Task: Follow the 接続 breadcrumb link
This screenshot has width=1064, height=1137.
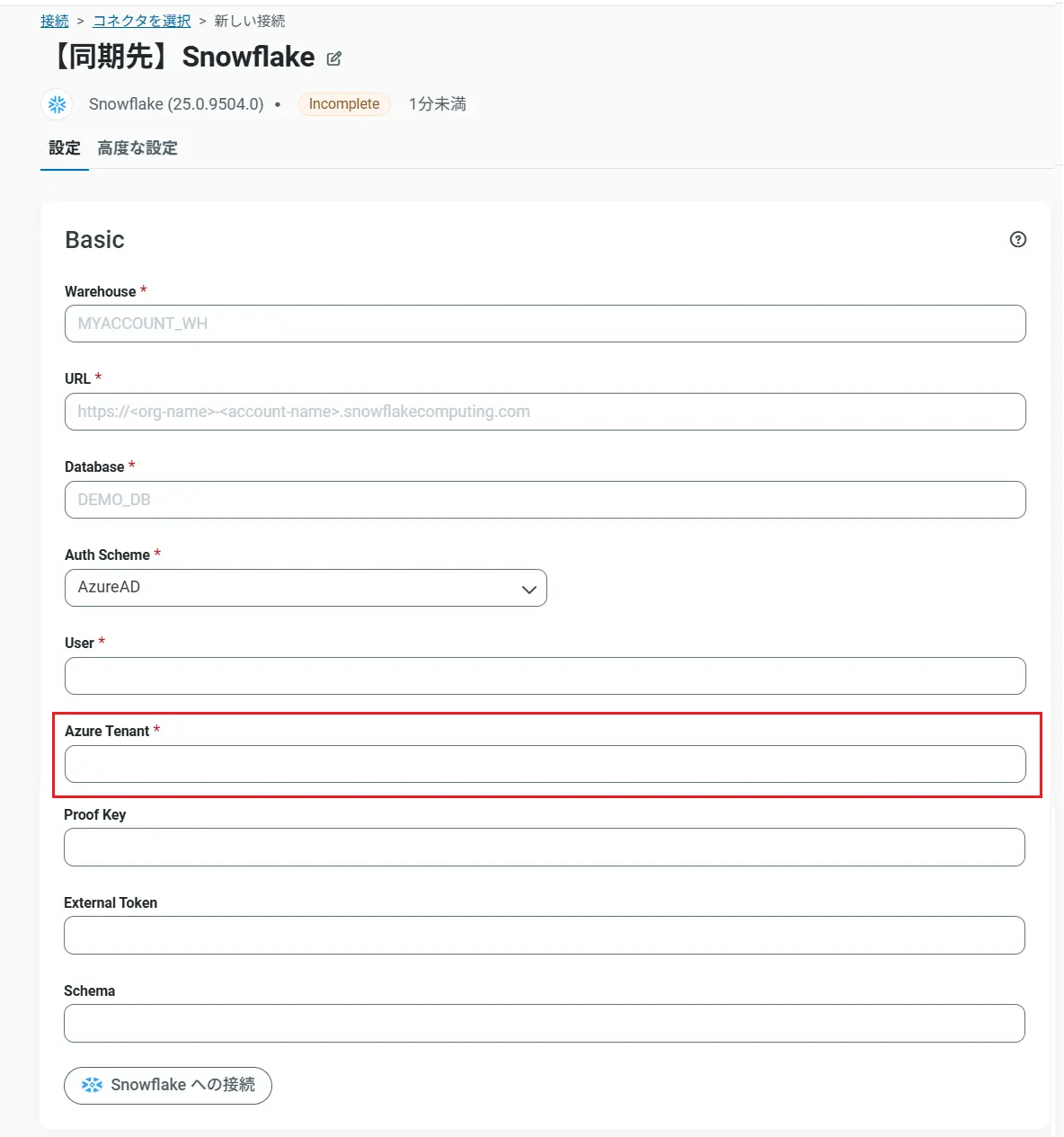Action: click(x=54, y=21)
